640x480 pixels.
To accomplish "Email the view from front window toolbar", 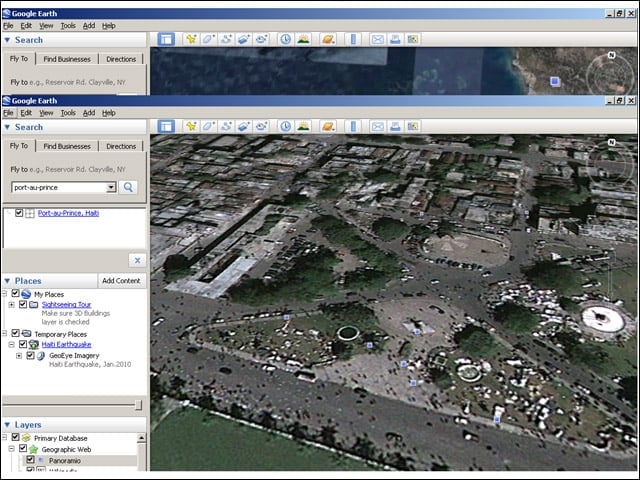I will [378, 127].
